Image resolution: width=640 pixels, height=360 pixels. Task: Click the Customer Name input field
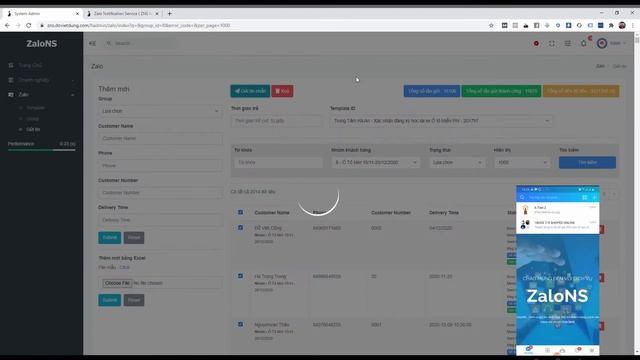pyautogui.click(x=160, y=138)
